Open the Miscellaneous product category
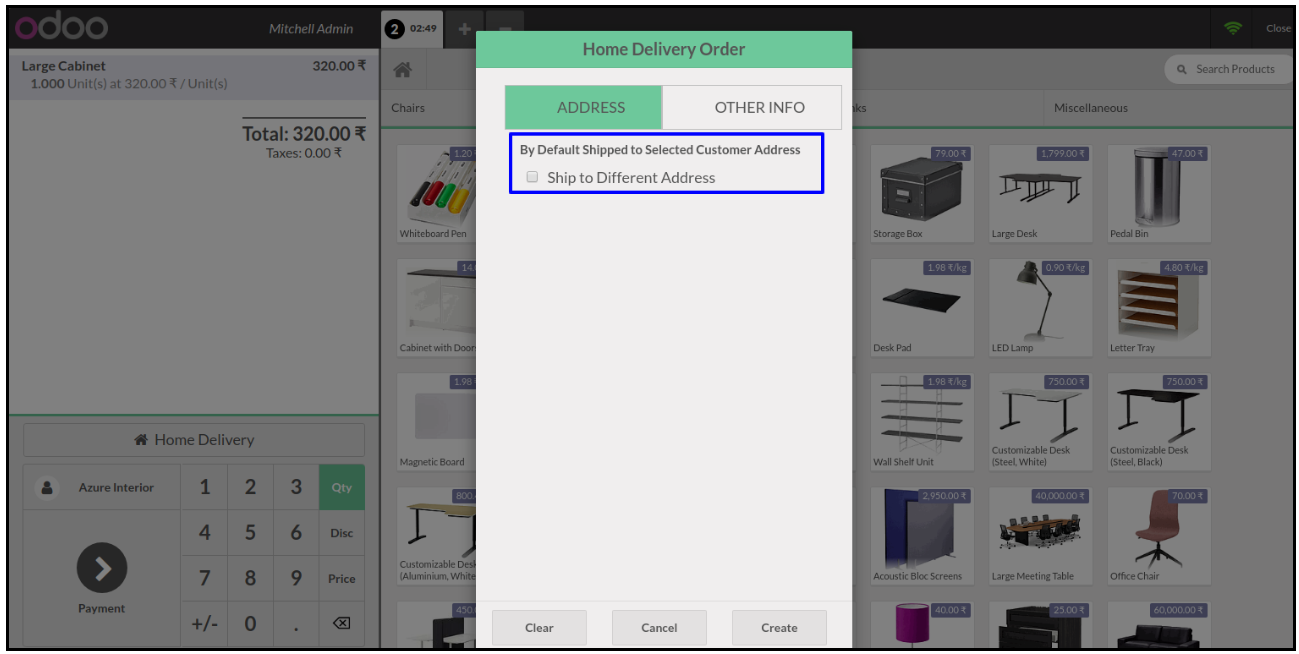Image resolution: width=1299 pixels, height=654 pixels. click(x=1090, y=108)
